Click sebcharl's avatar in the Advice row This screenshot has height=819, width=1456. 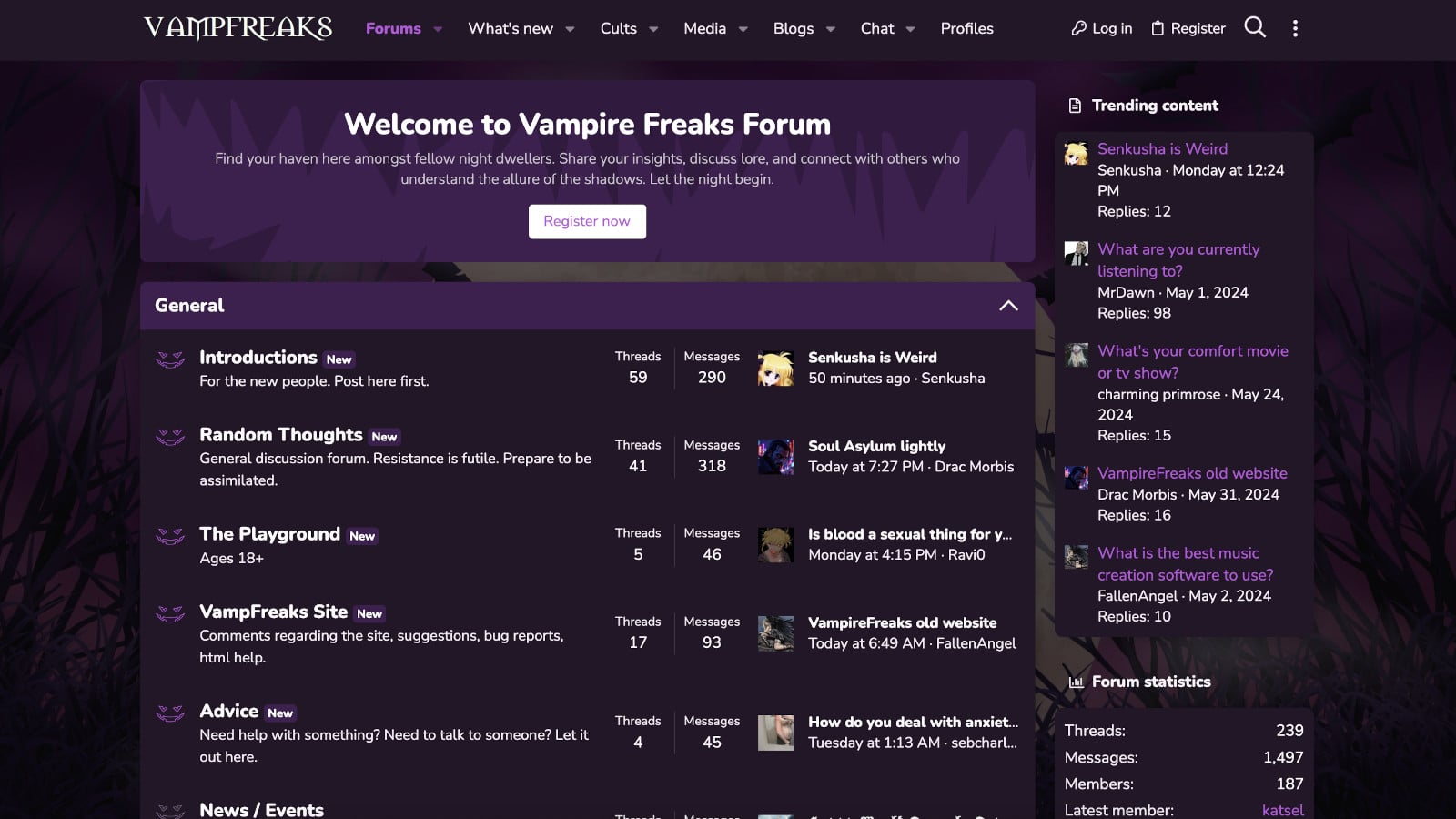pos(775,732)
